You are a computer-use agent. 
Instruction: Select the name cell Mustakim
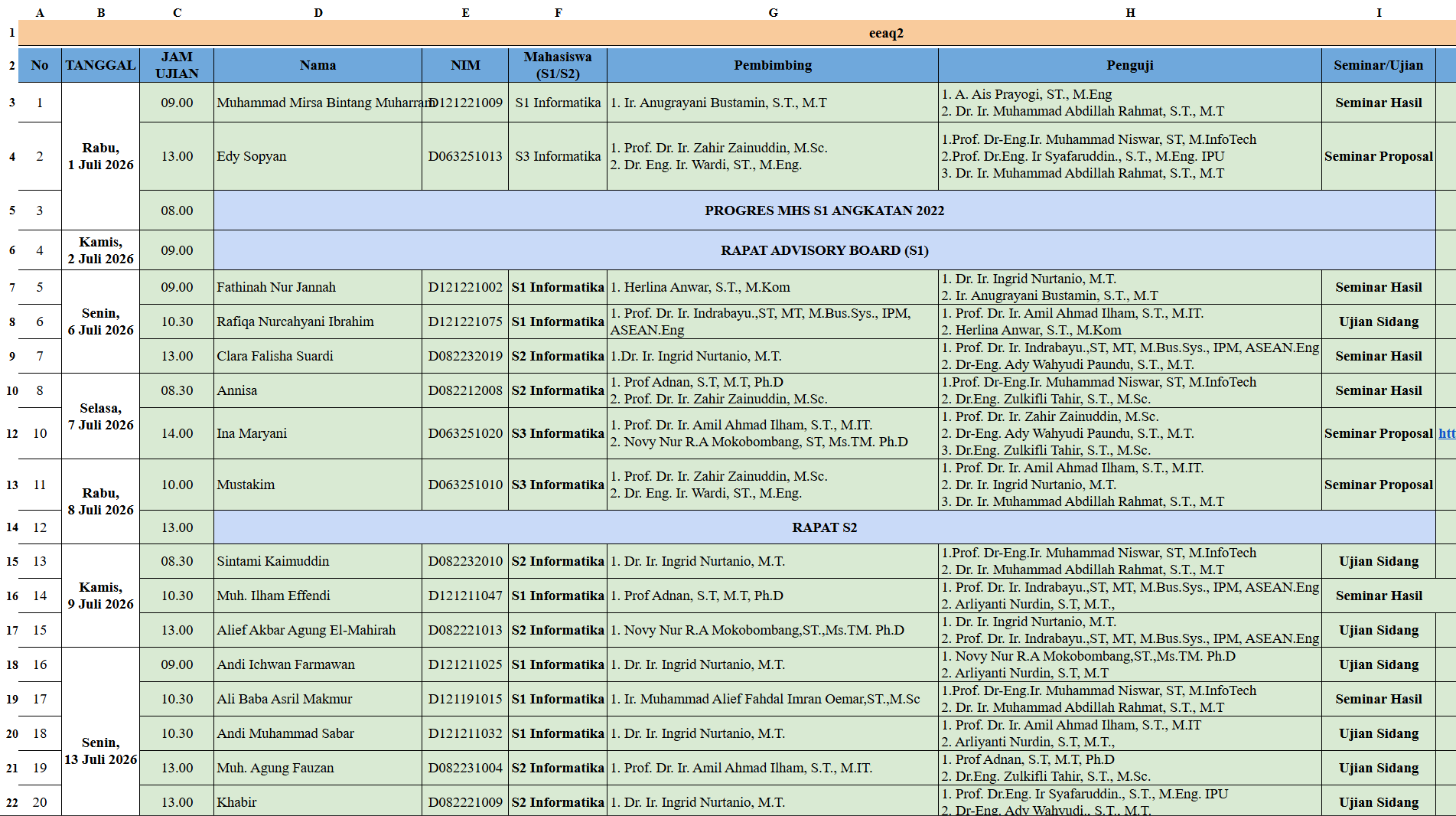pyautogui.click(x=318, y=485)
